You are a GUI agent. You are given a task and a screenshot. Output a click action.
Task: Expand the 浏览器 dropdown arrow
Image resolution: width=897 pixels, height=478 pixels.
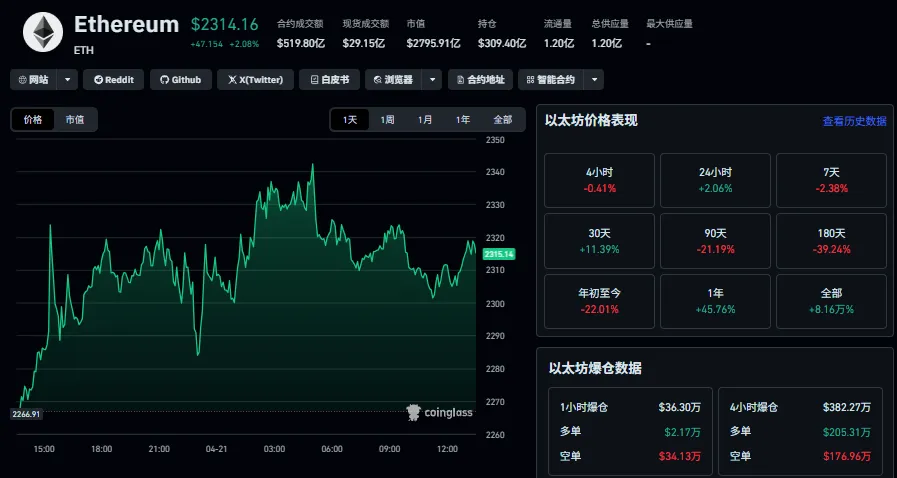point(432,79)
